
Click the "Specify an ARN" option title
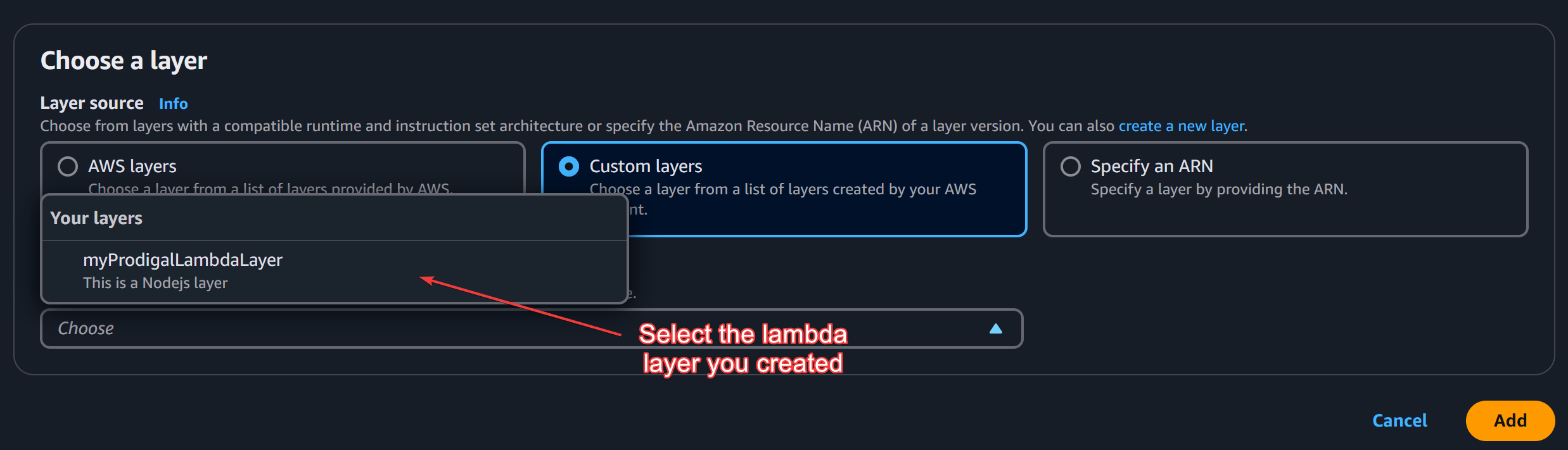point(1152,166)
